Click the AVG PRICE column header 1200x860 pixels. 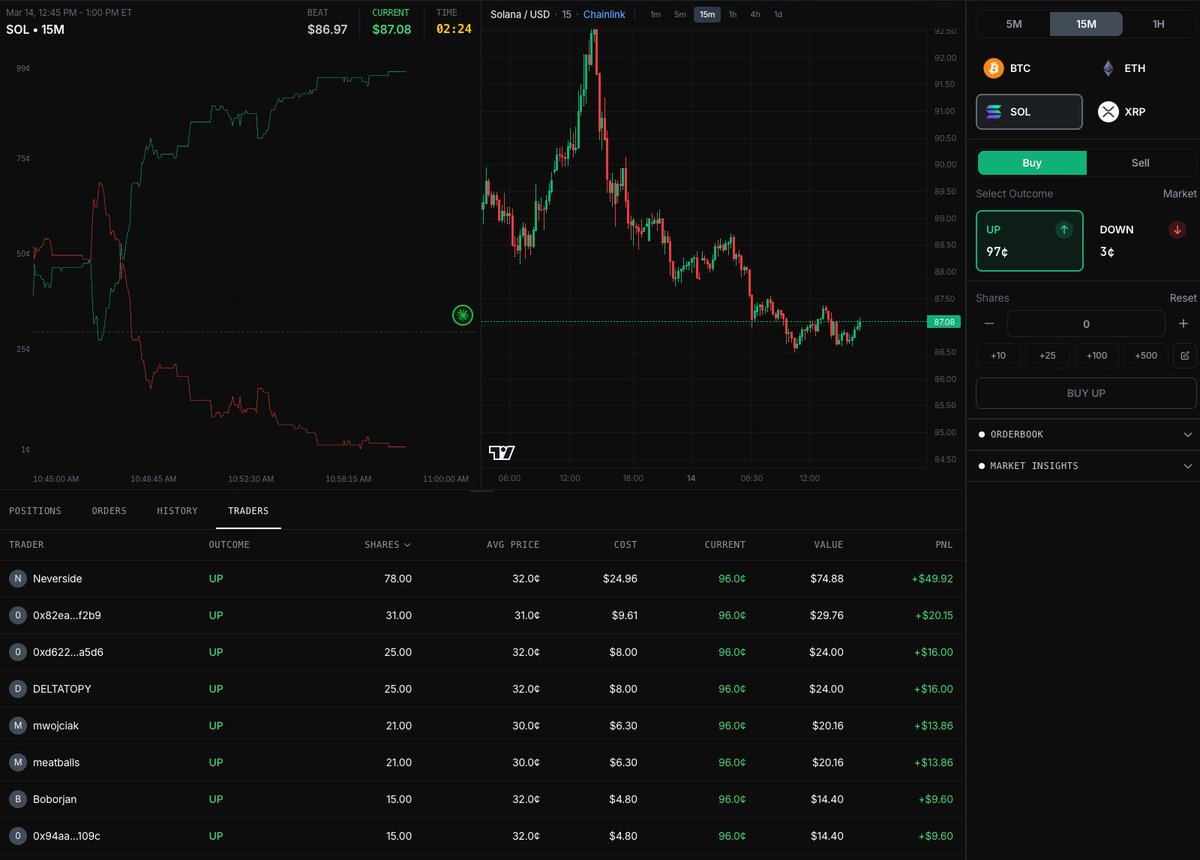511,545
